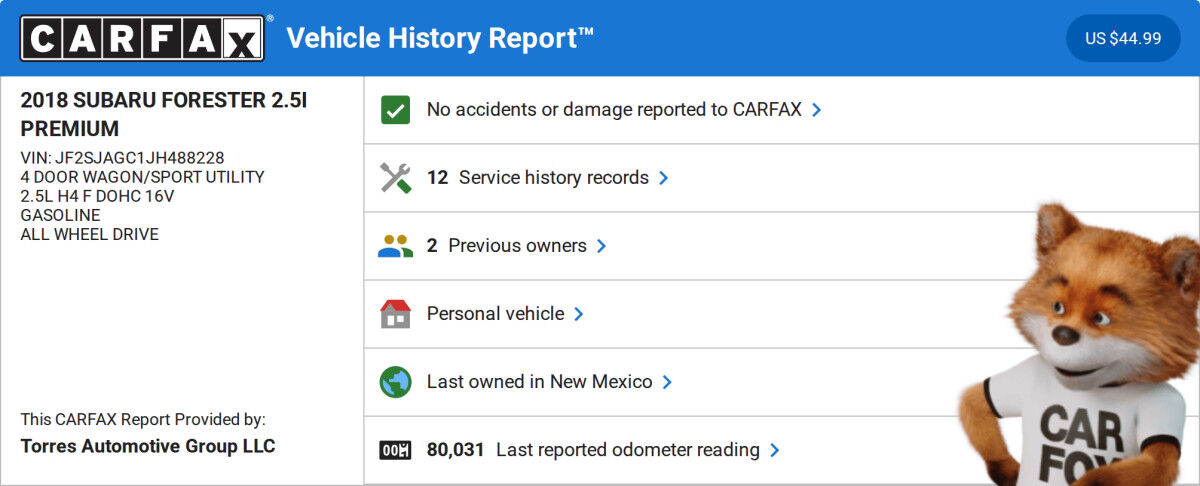Click the Vehicle History Report title
The image size is (1200, 486).
tap(440, 38)
